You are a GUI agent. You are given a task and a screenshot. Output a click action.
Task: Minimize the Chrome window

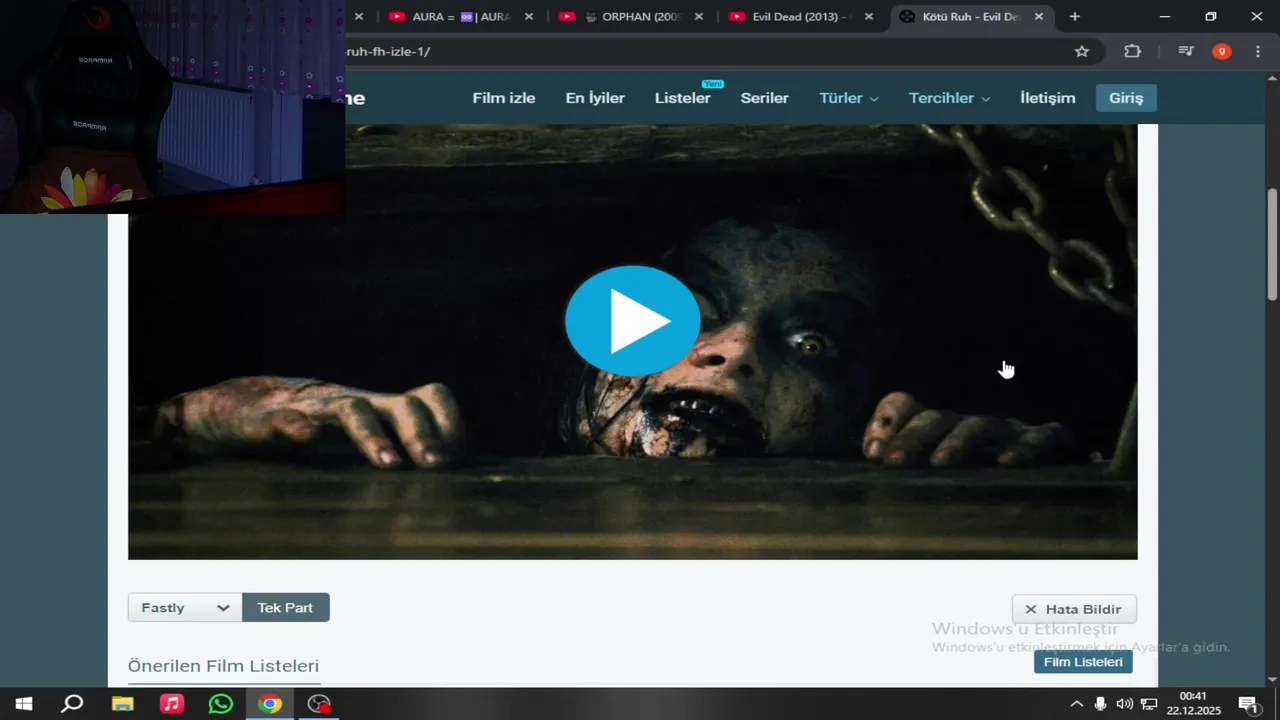click(1166, 17)
